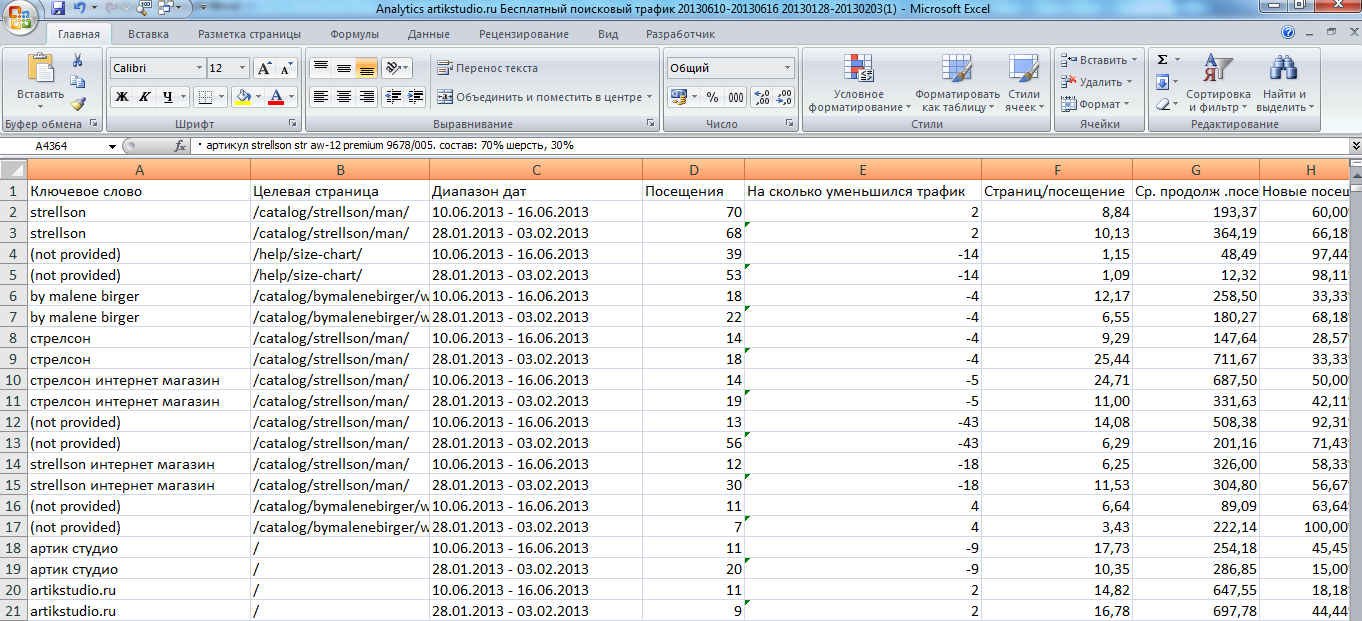Expand the formula bar chevron
The height and width of the screenshot is (621, 1362).
1354,145
